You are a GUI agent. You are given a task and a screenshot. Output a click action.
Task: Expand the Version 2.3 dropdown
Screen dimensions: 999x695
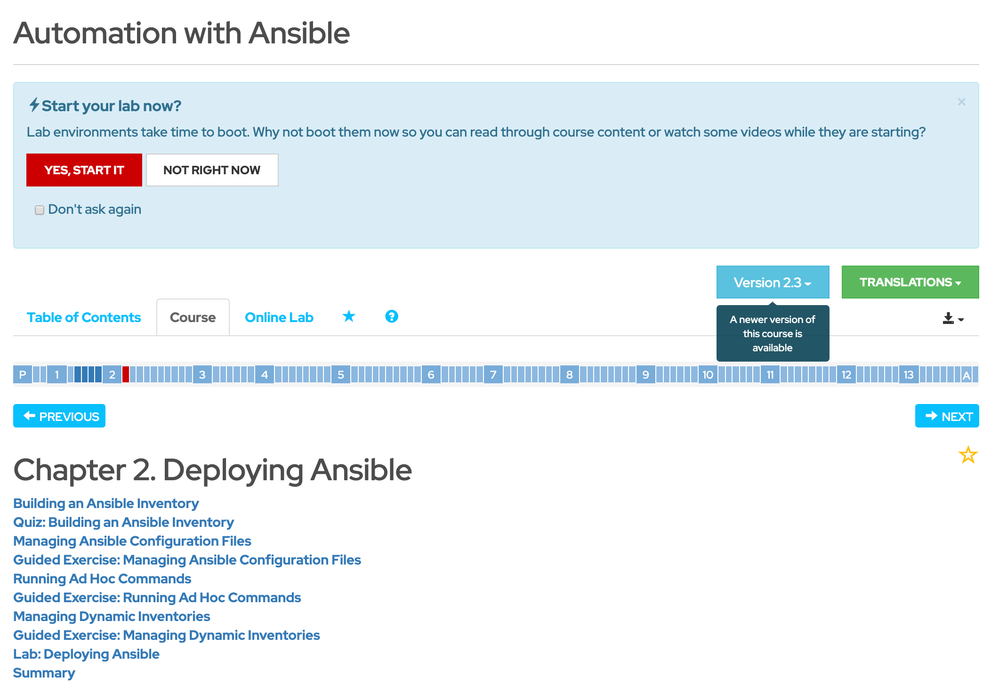[772, 283]
